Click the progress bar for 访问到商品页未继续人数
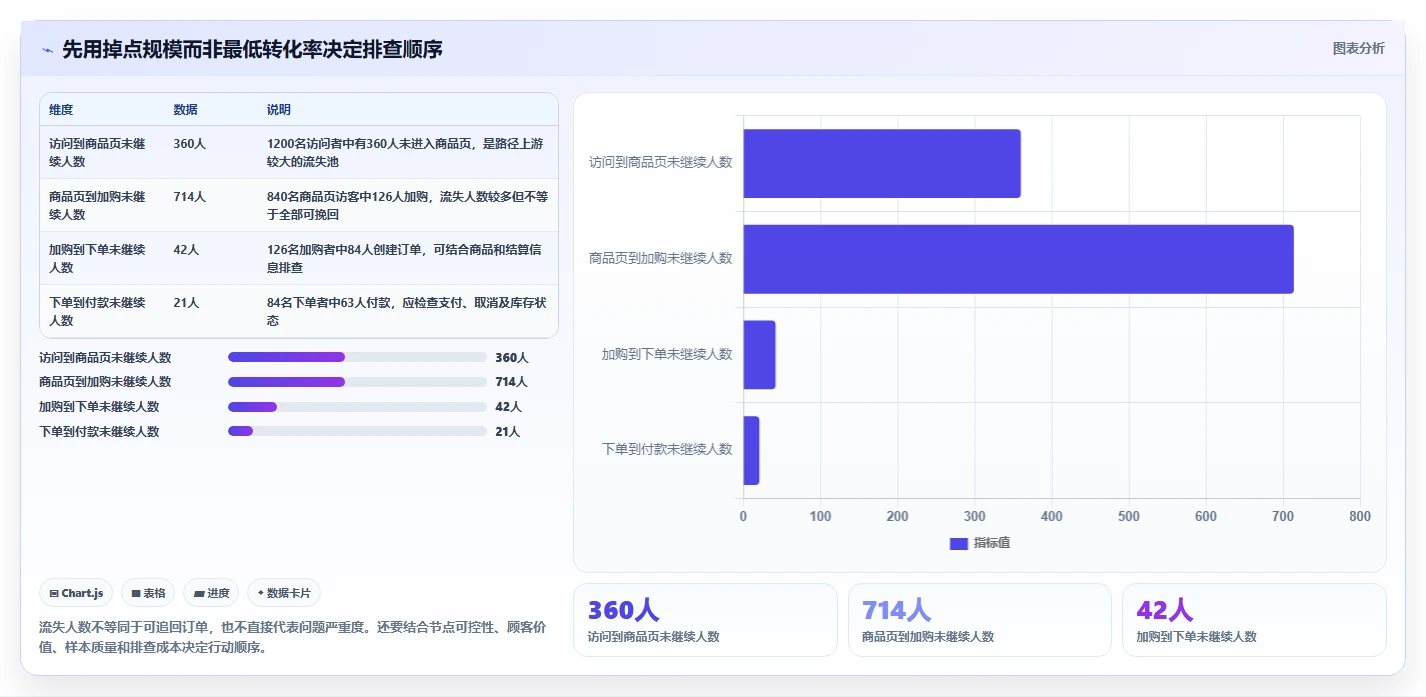1426x697 pixels. pyautogui.click(x=357, y=357)
